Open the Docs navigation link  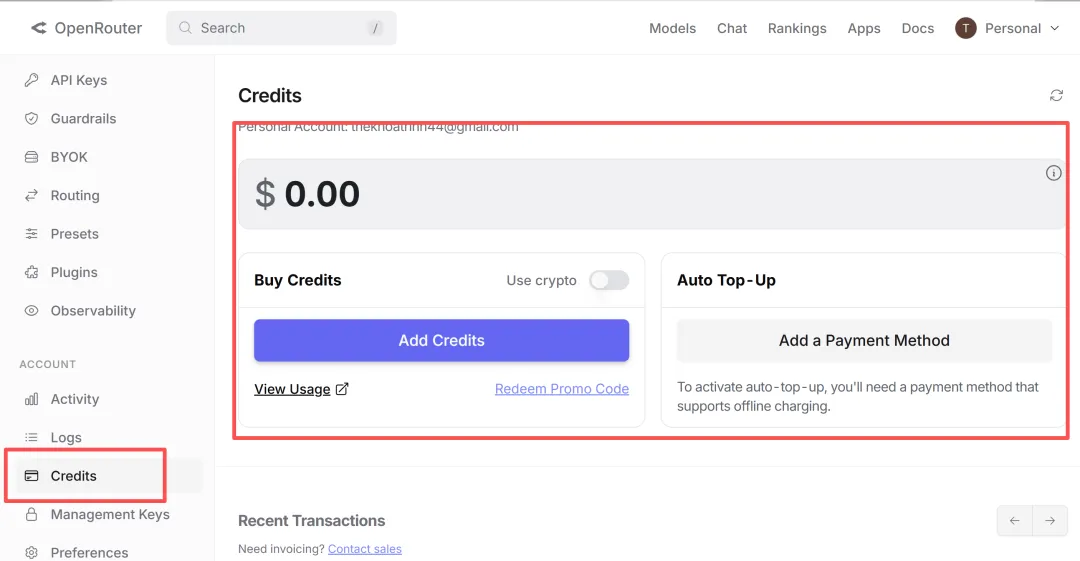coord(917,28)
